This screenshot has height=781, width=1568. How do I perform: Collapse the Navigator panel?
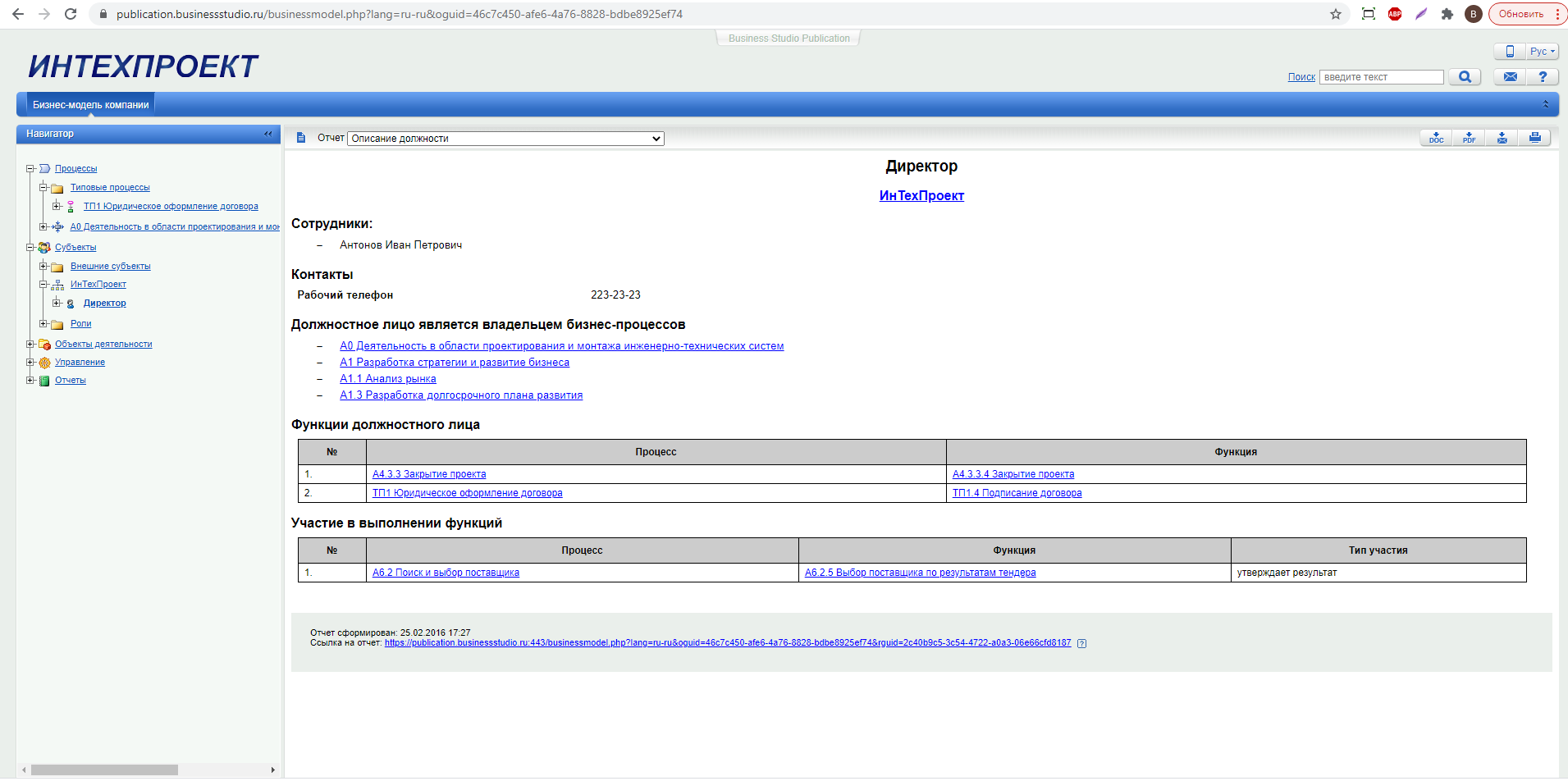(267, 134)
